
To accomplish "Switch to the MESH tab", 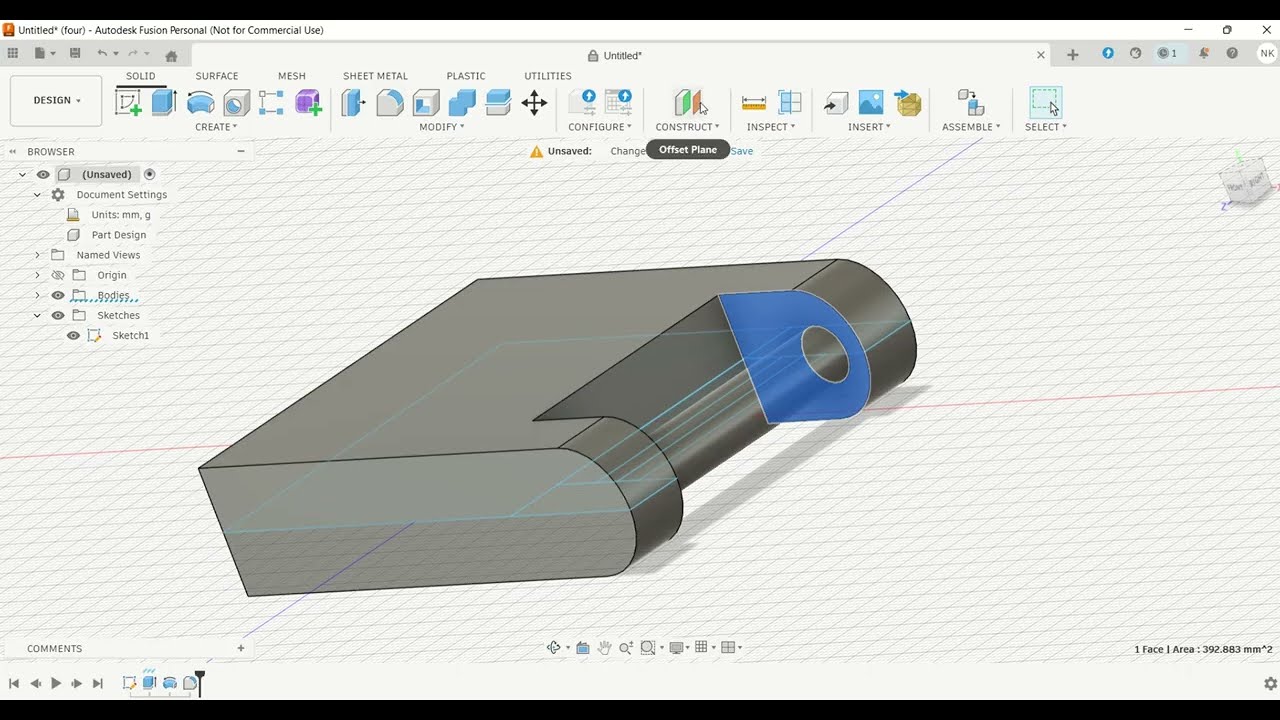I will (x=292, y=76).
